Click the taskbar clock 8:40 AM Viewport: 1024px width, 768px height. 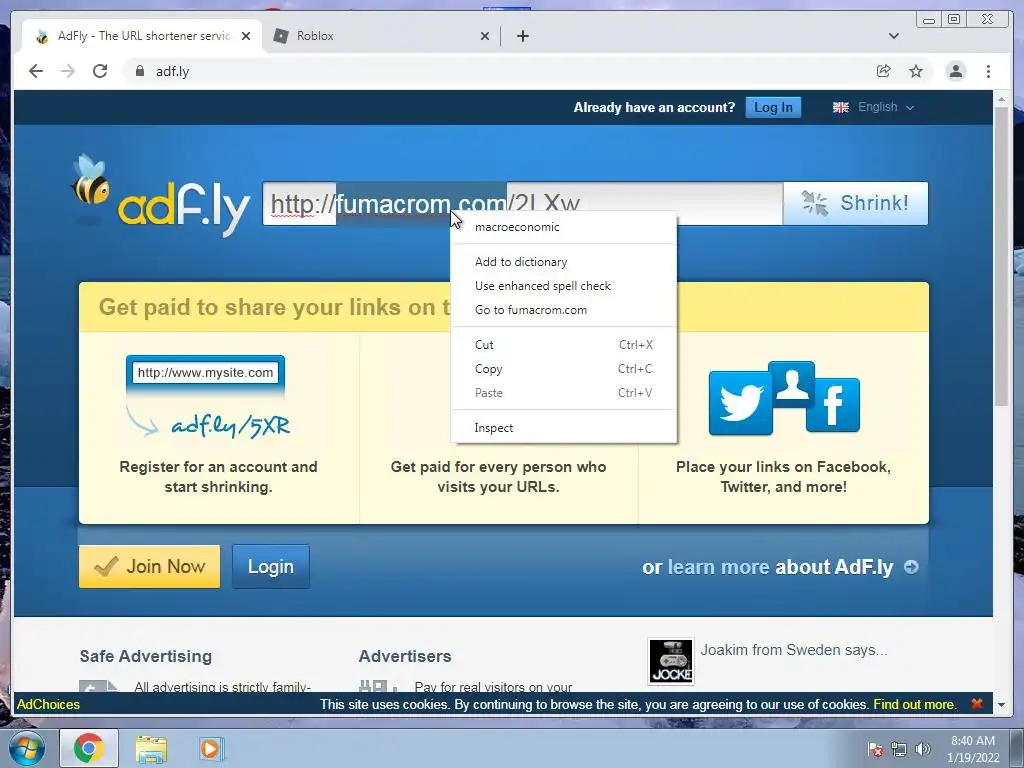click(x=973, y=749)
